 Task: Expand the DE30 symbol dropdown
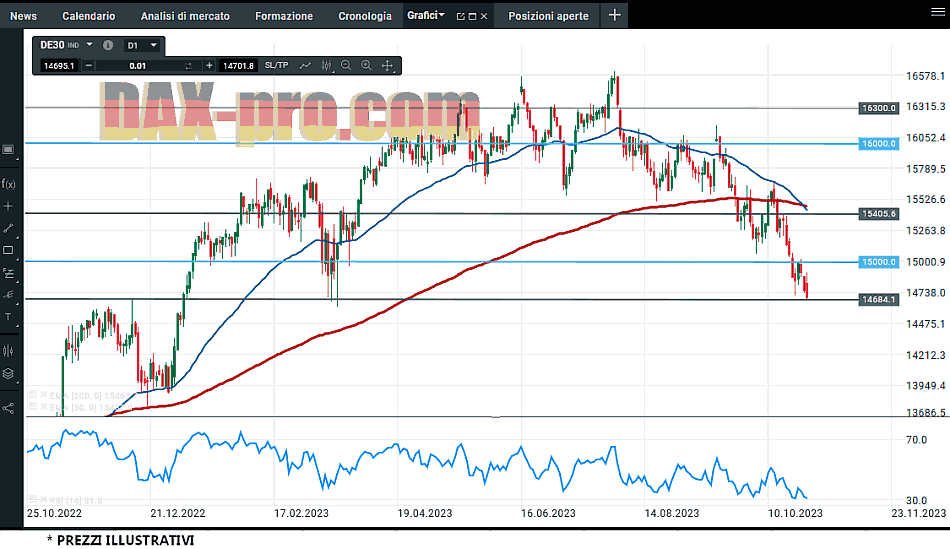(x=90, y=45)
